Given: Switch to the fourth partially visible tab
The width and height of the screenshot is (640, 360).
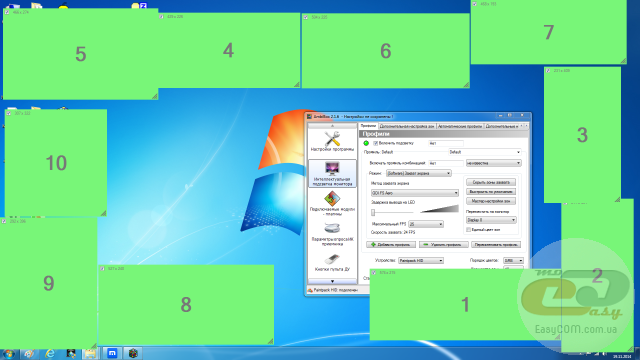Looking at the screenshot, I should coord(501,127).
